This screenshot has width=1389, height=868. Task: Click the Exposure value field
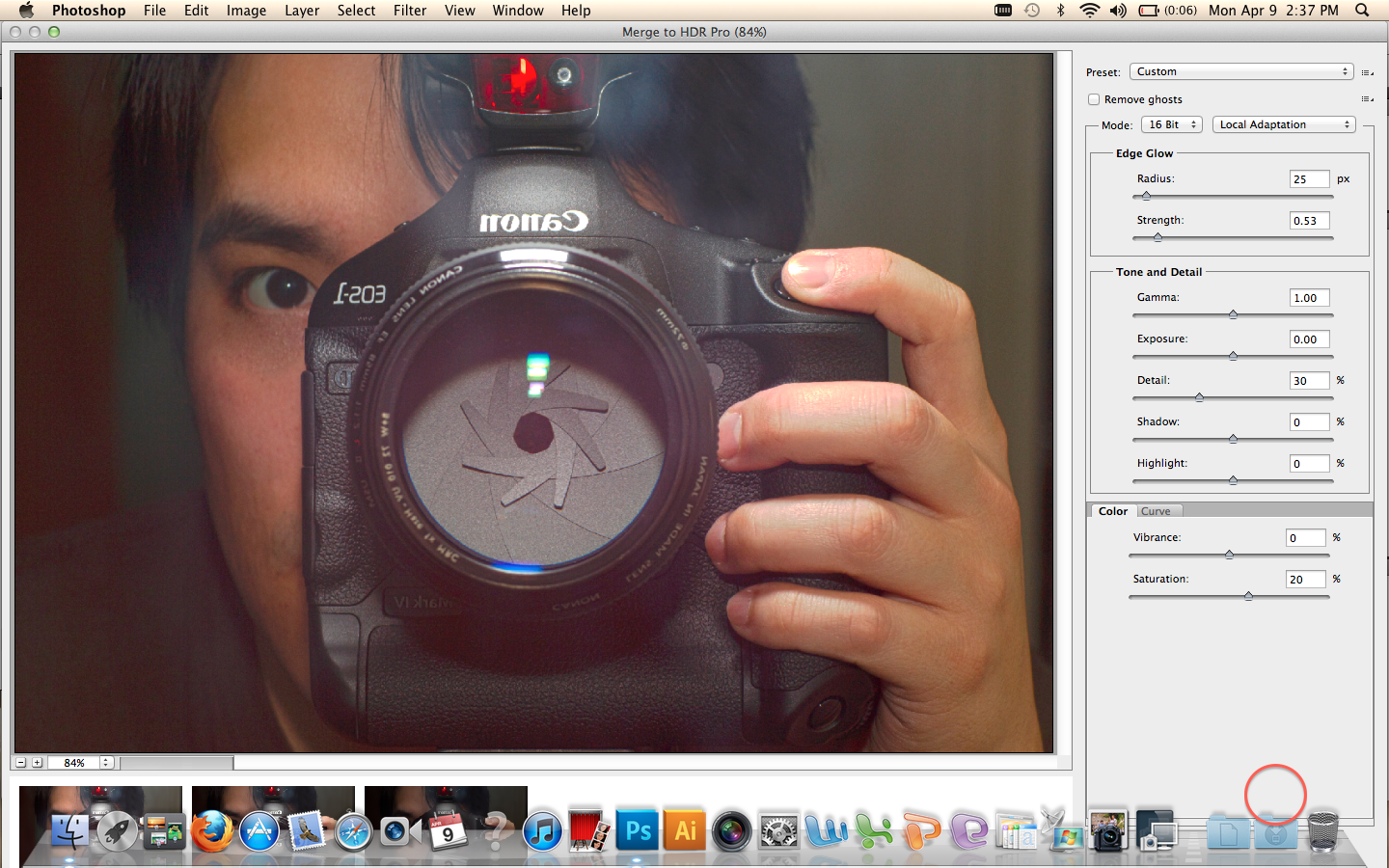[1309, 339]
